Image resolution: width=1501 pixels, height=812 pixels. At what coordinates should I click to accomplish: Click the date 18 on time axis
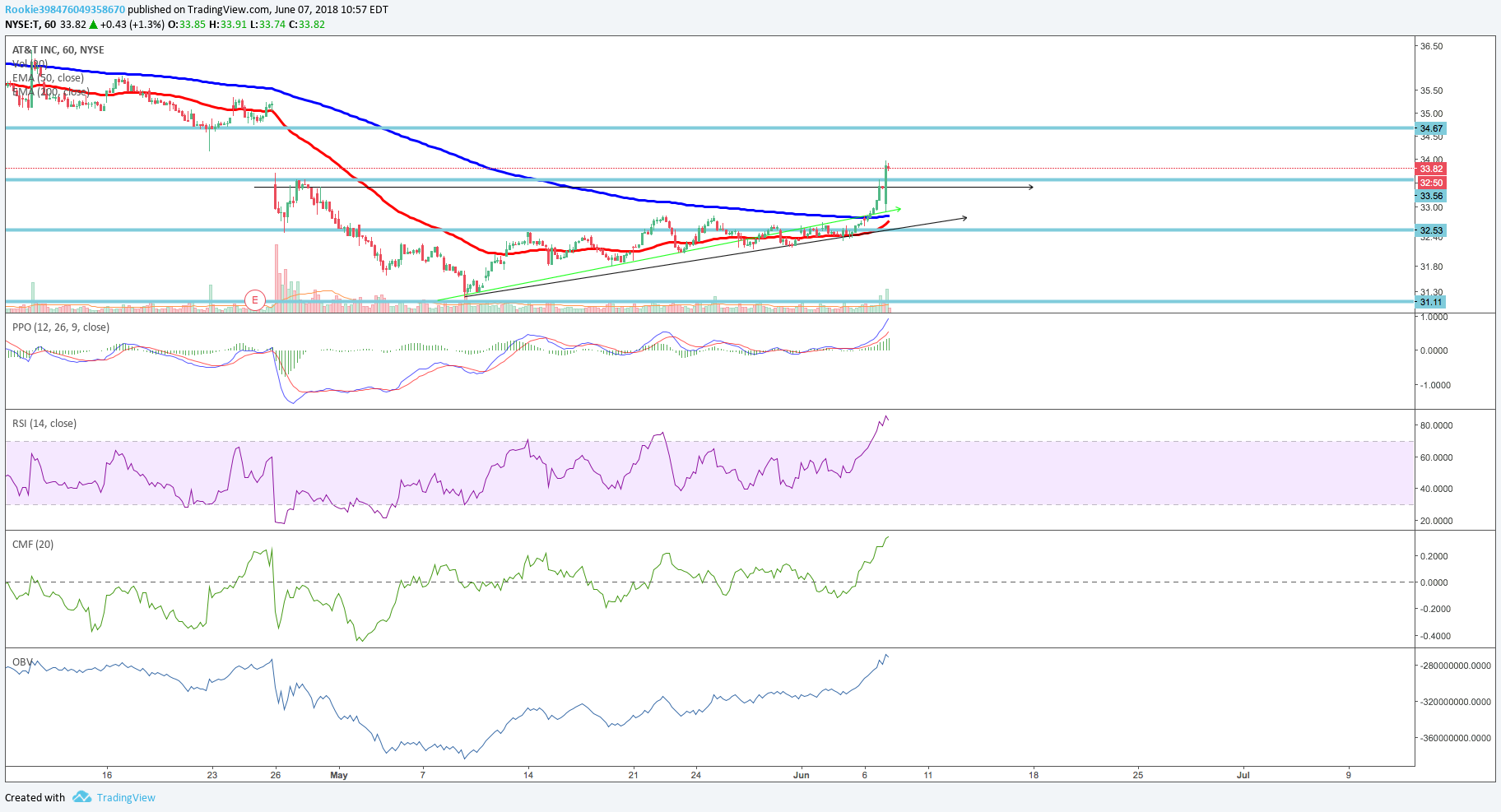[x=1034, y=775]
